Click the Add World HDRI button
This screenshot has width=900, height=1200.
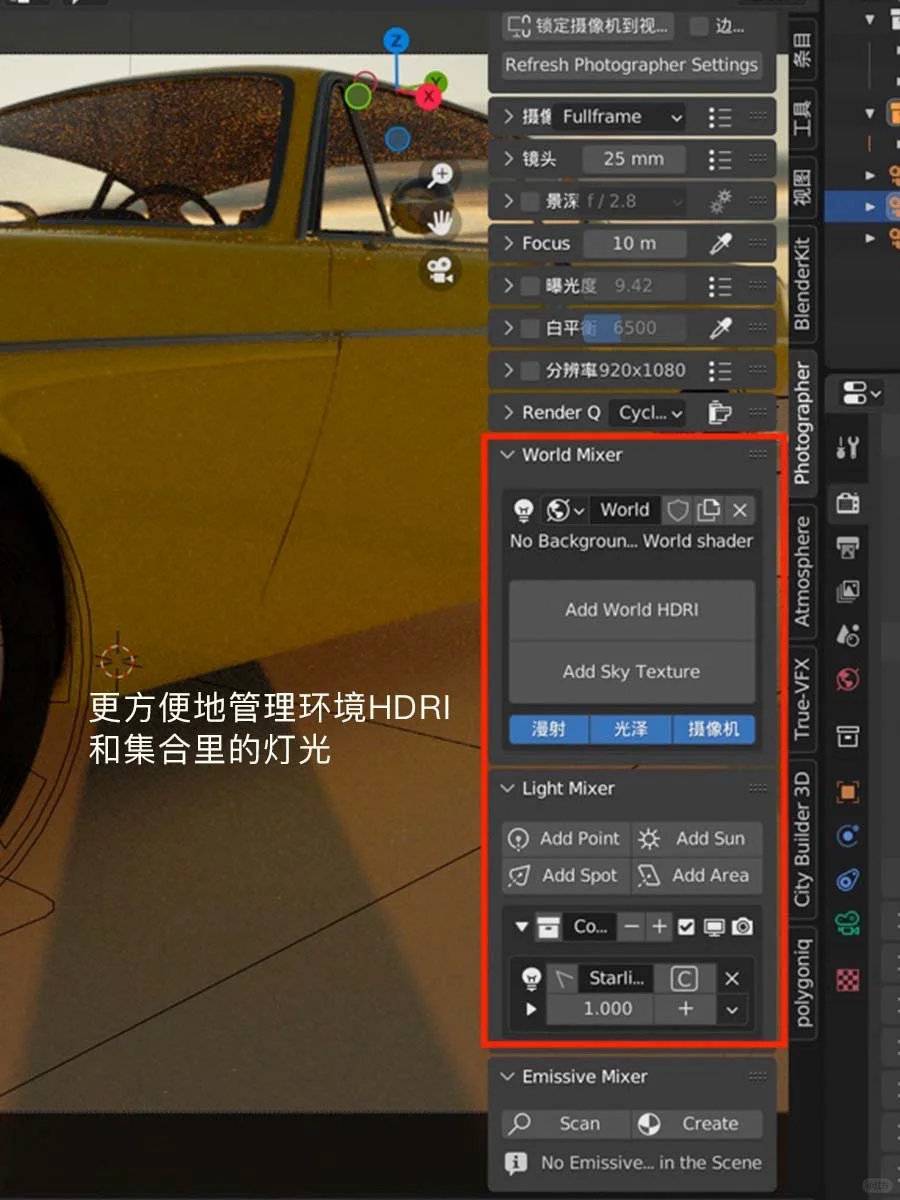(x=631, y=610)
